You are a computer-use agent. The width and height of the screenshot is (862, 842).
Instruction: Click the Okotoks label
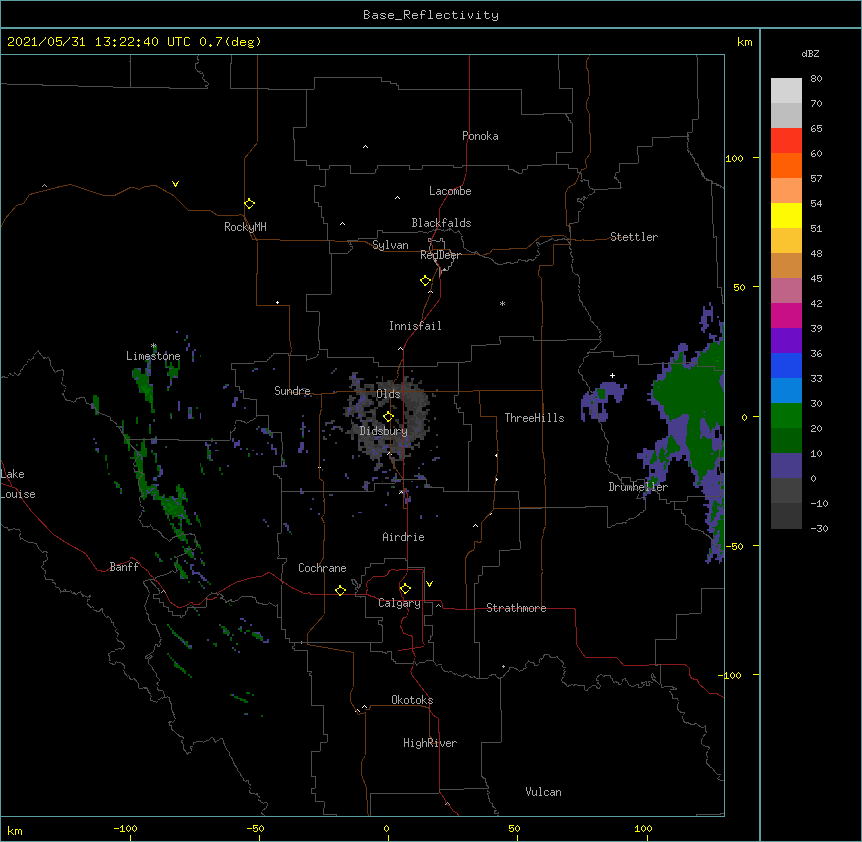pos(412,700)
